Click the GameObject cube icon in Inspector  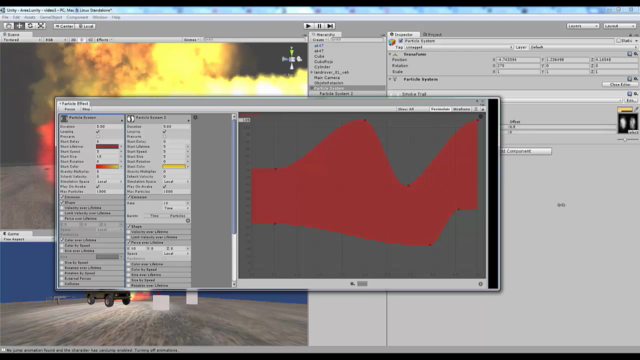click(393, 42)
